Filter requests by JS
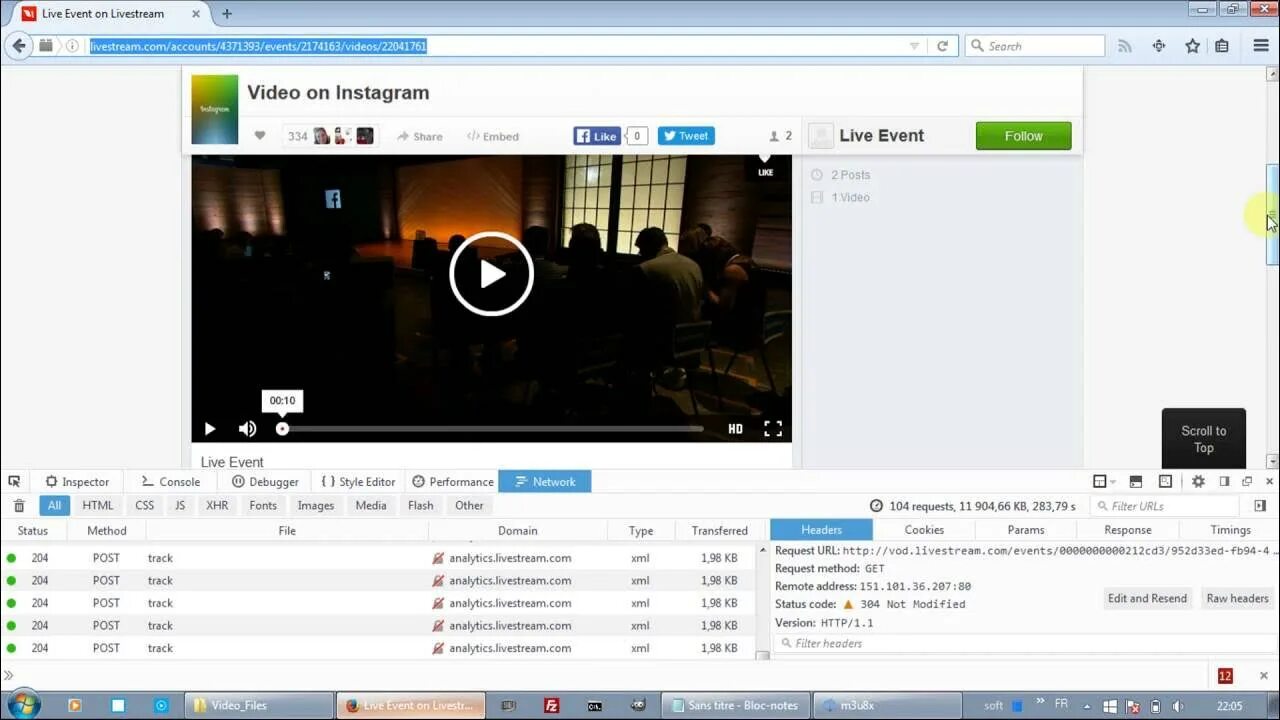The width and height of the screenshot is (1280, 720). click(x=180, y=506)
